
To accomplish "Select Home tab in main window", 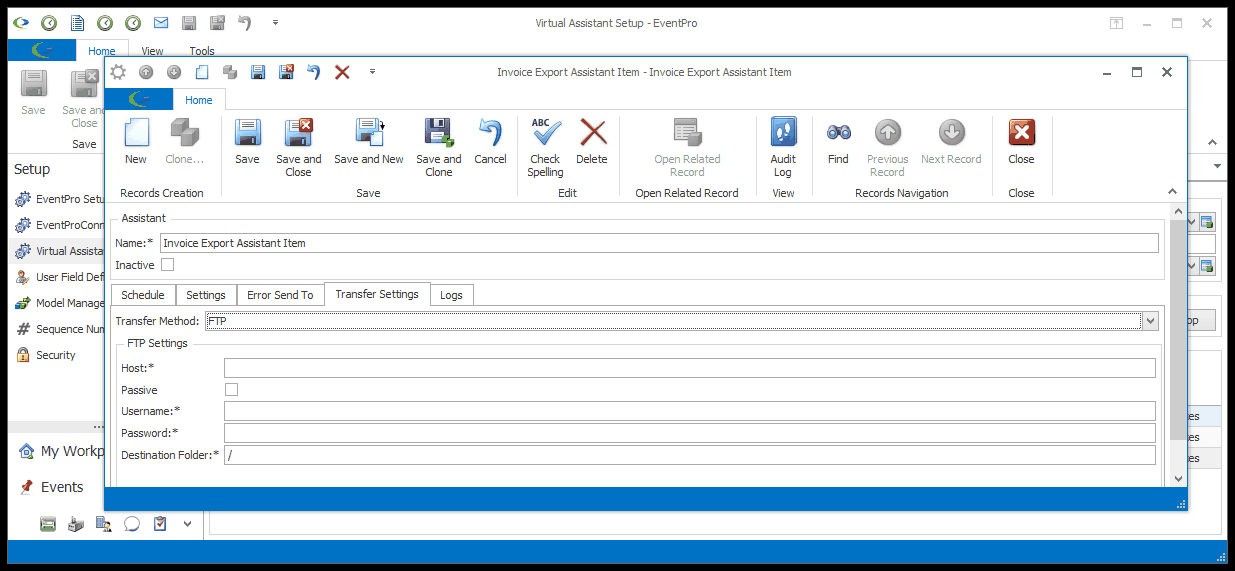I will click(x=102, y=51).
